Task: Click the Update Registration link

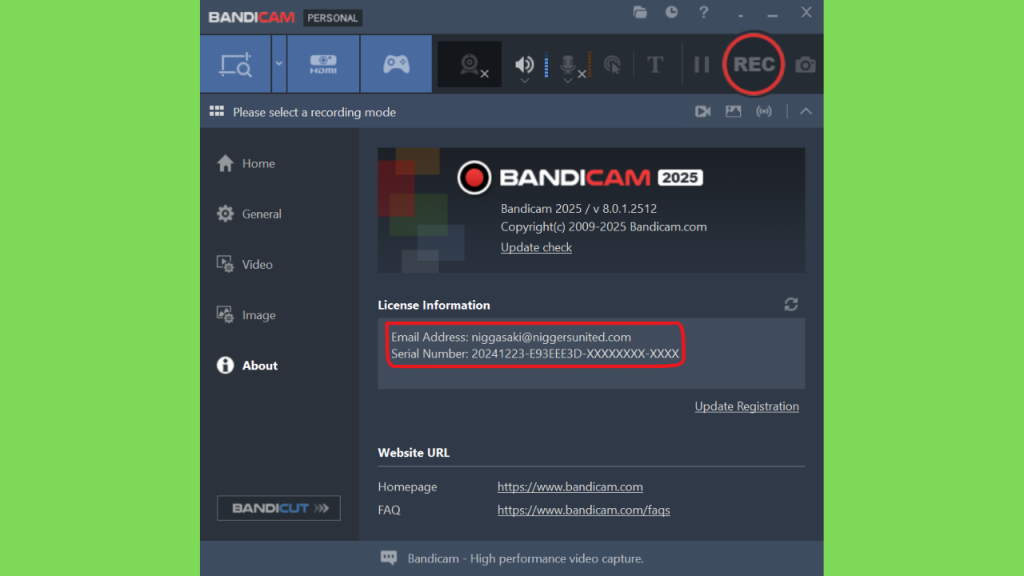Action: coord(746,406)
